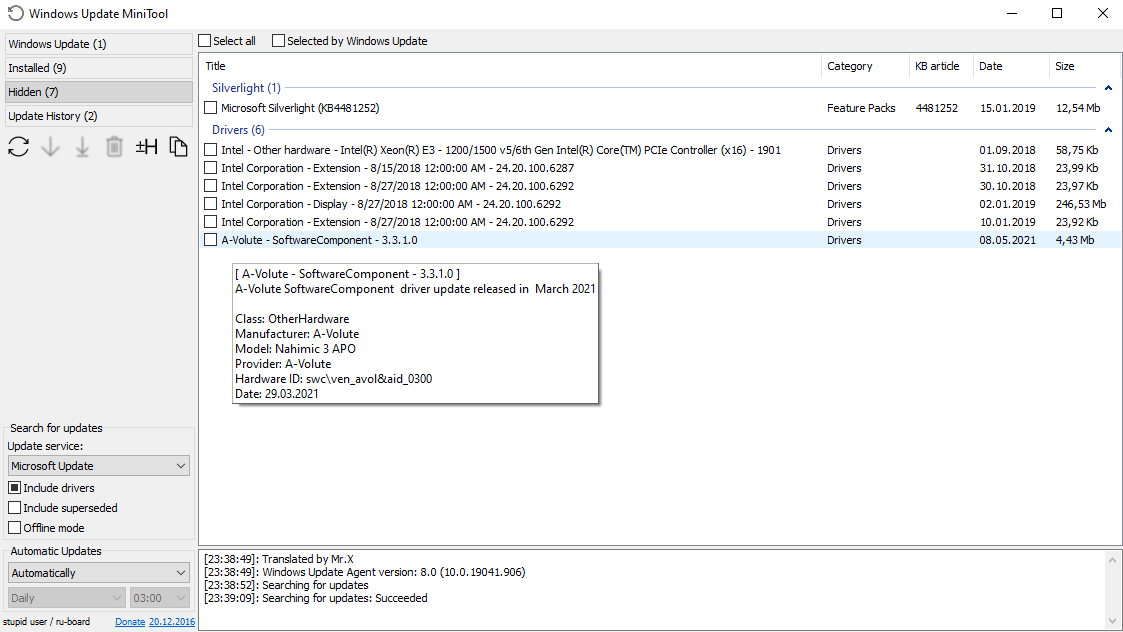Screen dimensions: 1123x632
Task: Click the ±H hide/unhide updates icon
Action: 146,147
